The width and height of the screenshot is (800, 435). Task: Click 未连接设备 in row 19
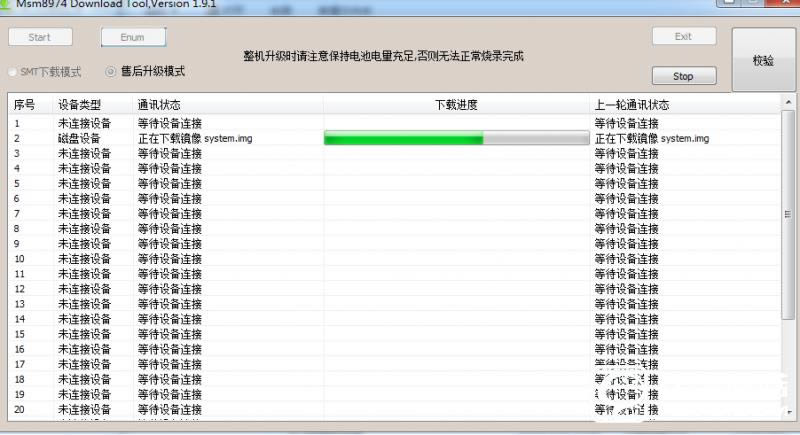(x=84, y=394)
